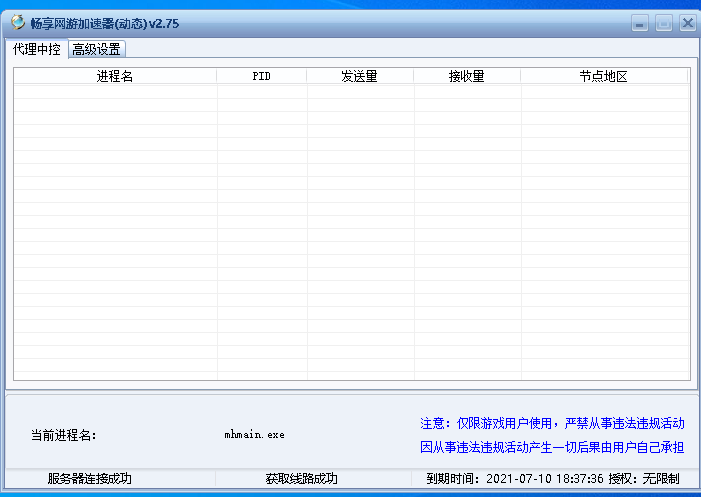The image size is (701, 497).
Task: Switch to the 高级设置 tab
Action: 97,49
